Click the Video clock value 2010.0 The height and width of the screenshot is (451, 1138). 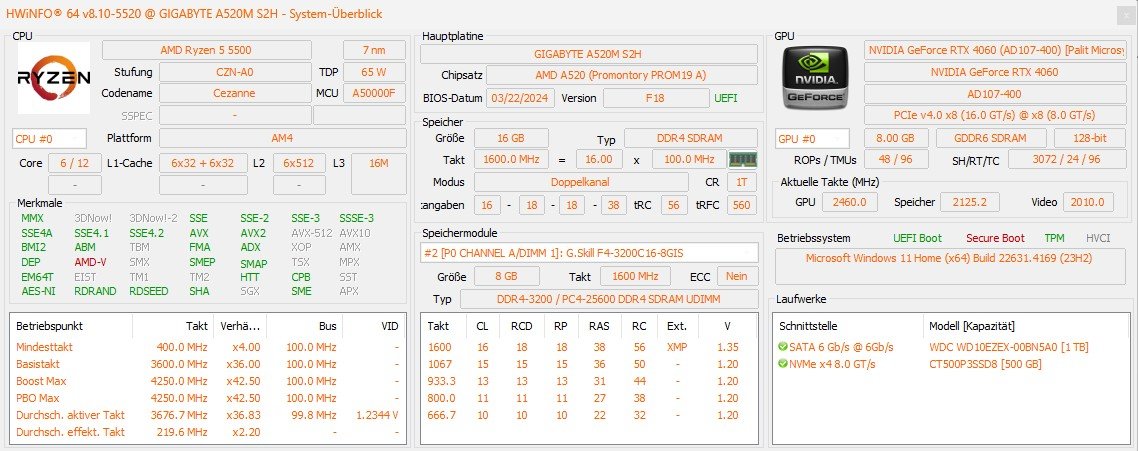pyautogui.click(x=1089, y=202)
